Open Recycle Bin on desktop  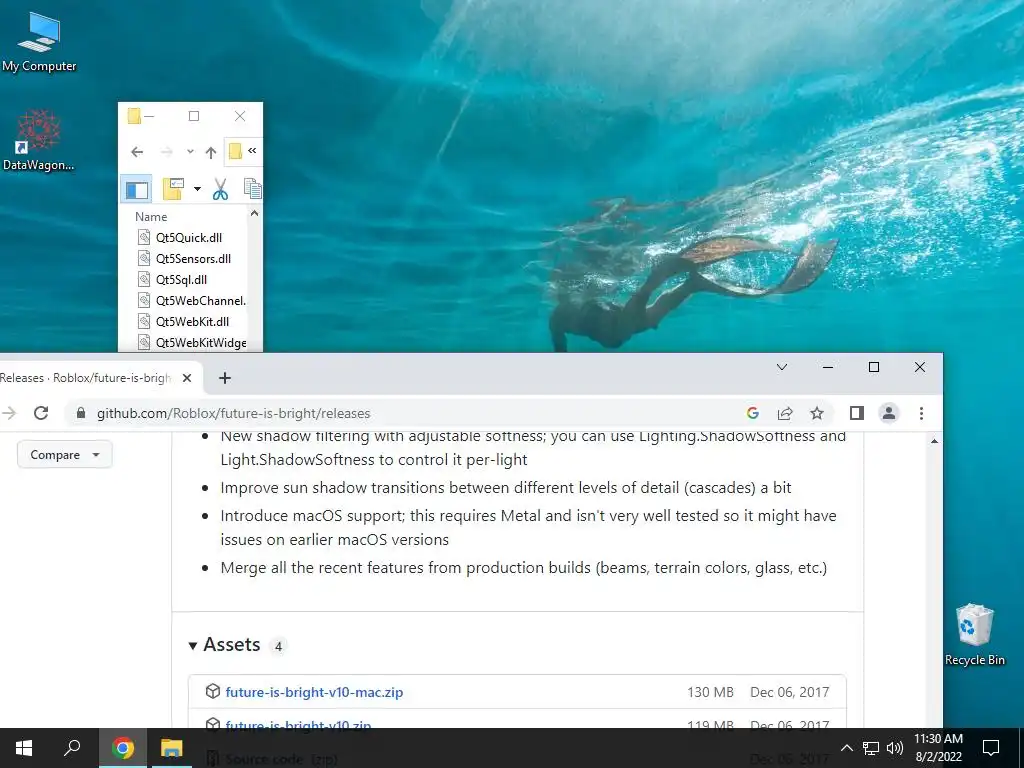click(974, 634)
